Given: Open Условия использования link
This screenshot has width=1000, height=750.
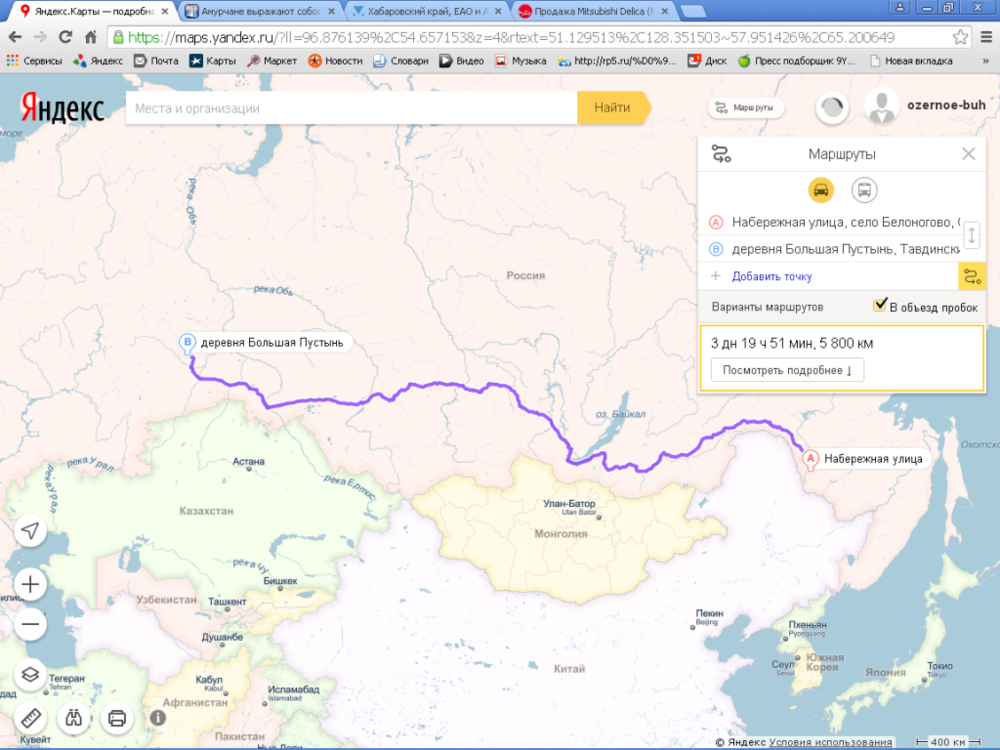Looking at the screenshot, I should click(x=830, y=742).
